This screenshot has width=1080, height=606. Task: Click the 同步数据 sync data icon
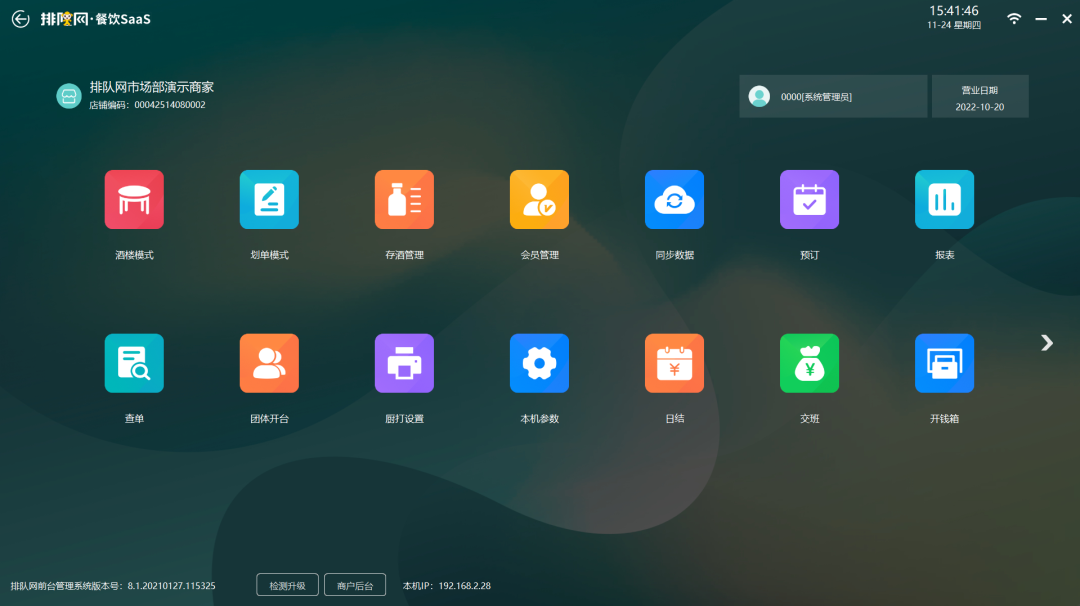pos(674,200)
